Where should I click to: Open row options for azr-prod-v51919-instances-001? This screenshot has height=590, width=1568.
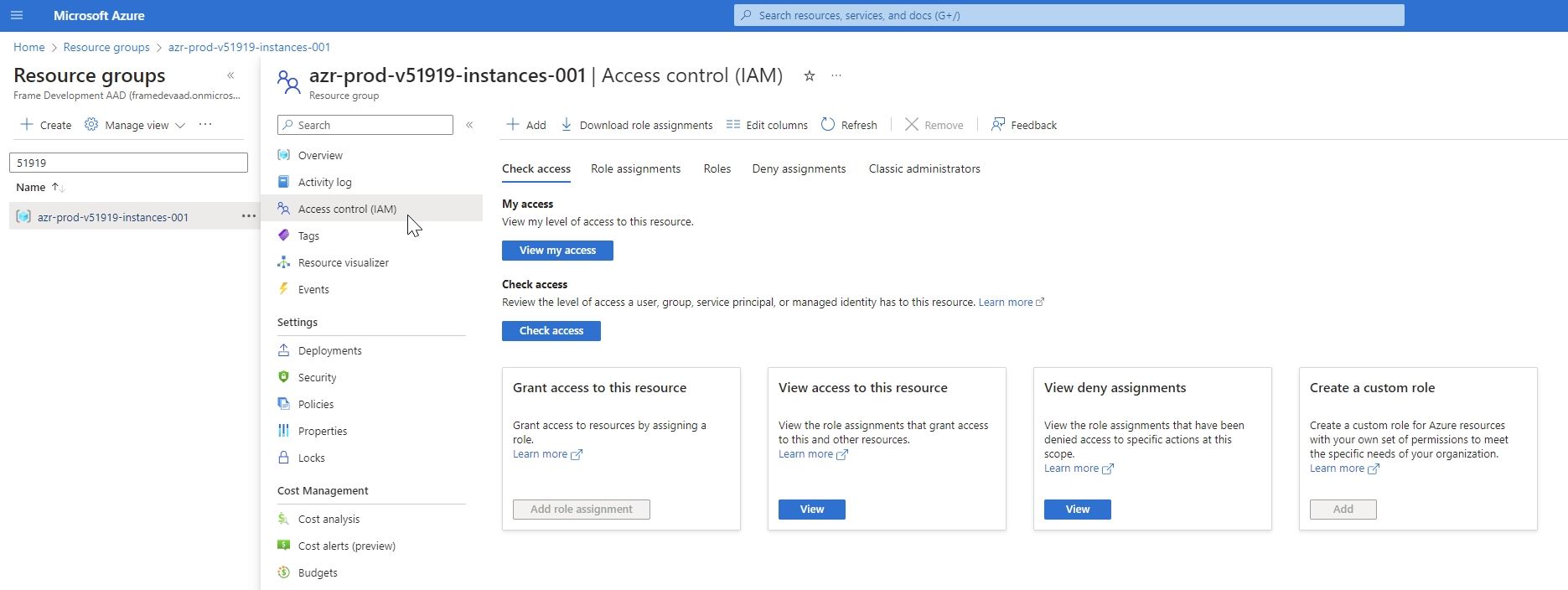tap(249, 216)
